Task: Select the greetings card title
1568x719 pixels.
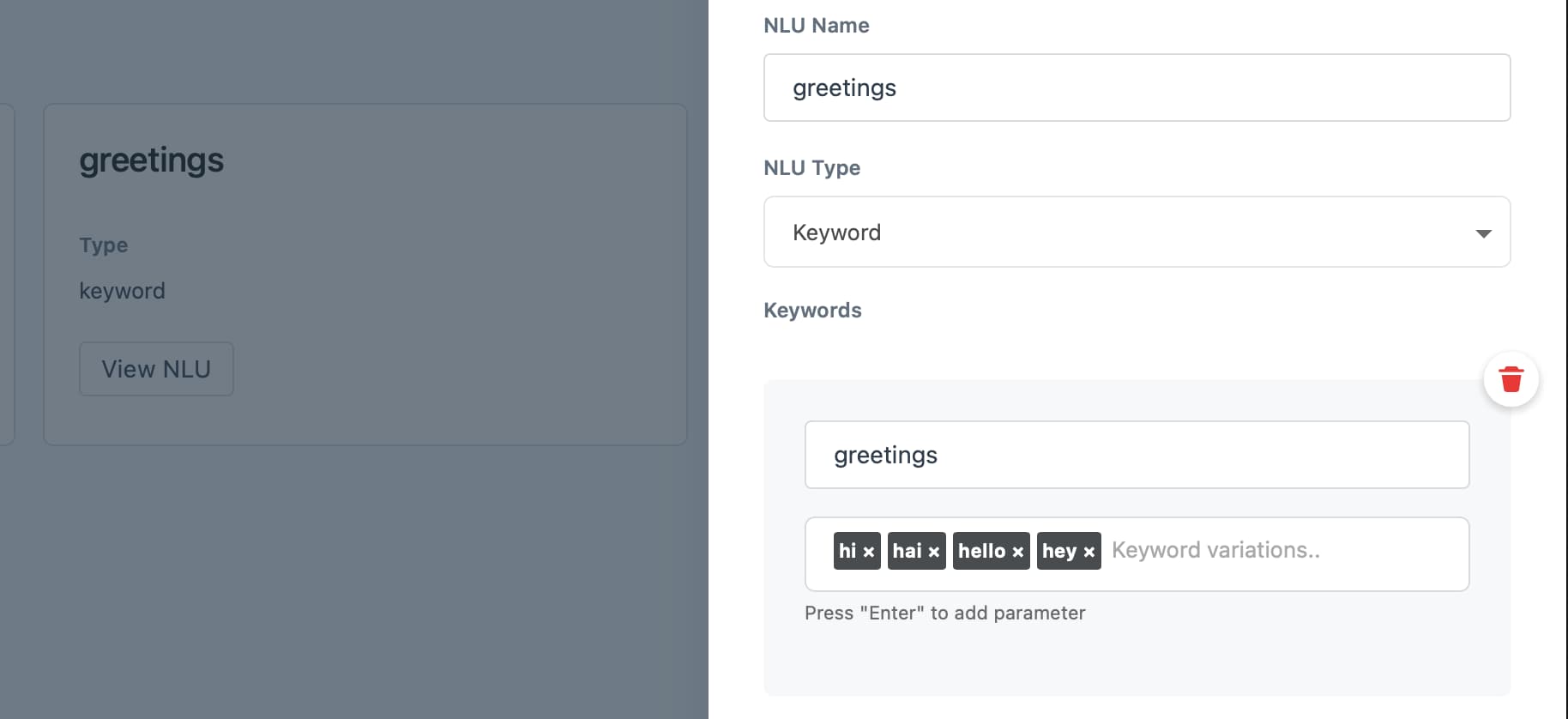Action: coord(151,160)
